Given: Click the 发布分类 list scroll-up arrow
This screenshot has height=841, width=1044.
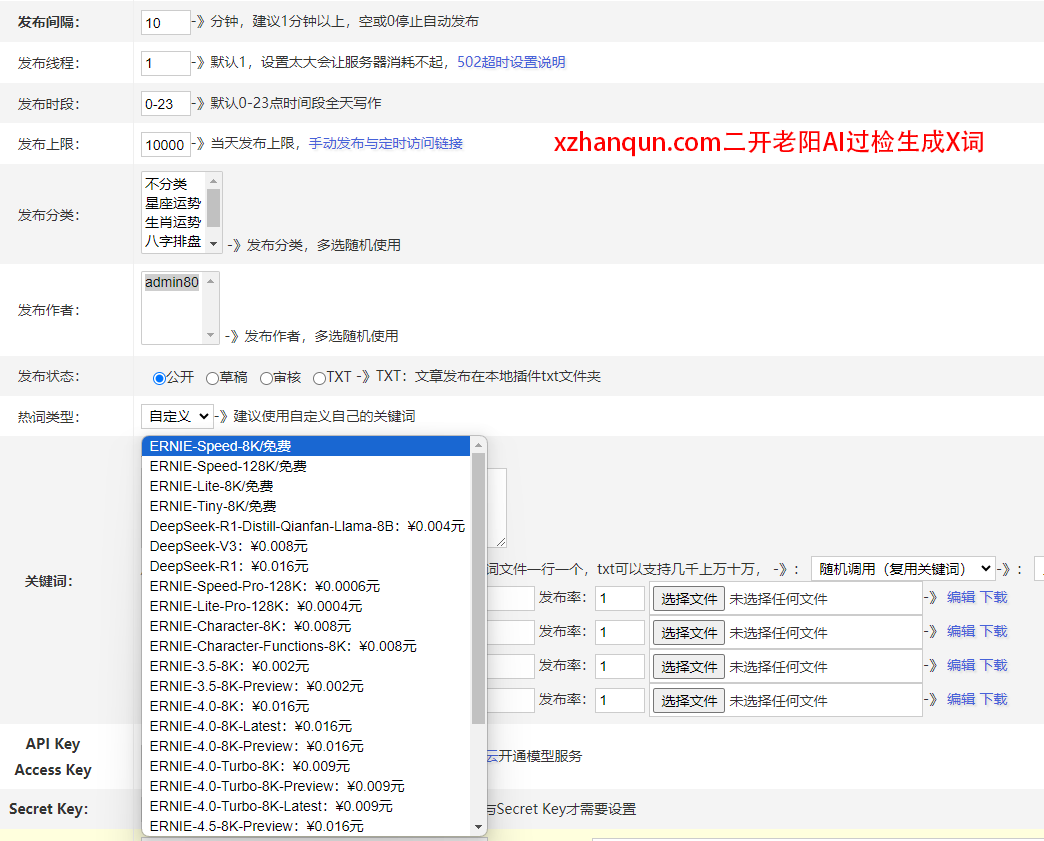Looking at the screenshot, I should 213,181.
